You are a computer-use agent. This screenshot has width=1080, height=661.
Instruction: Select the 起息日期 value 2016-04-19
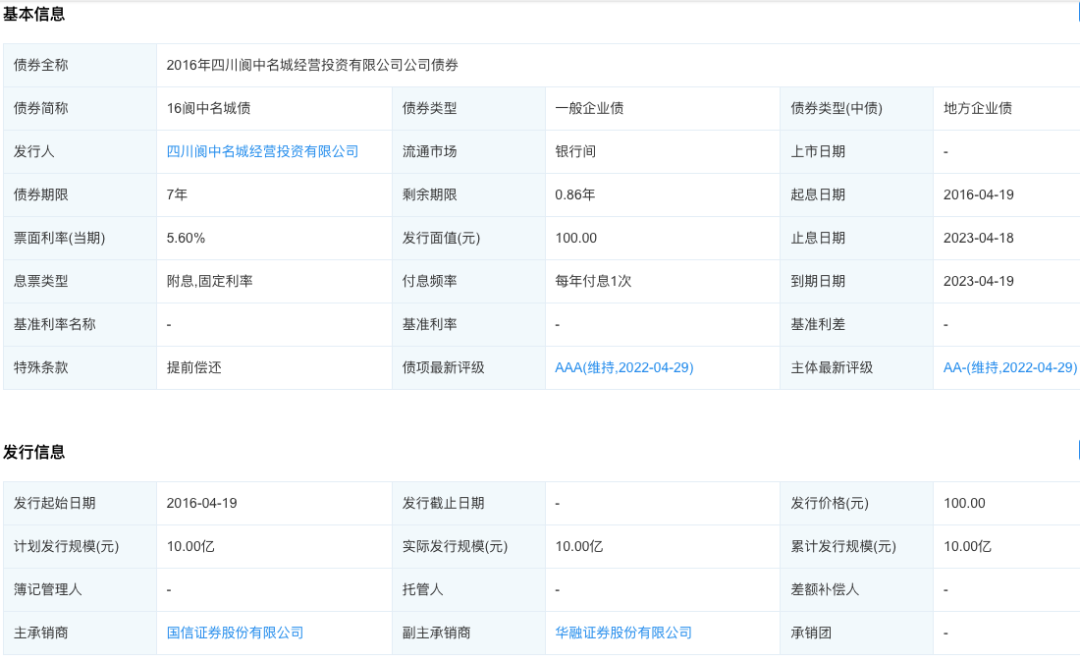(978, 195)
